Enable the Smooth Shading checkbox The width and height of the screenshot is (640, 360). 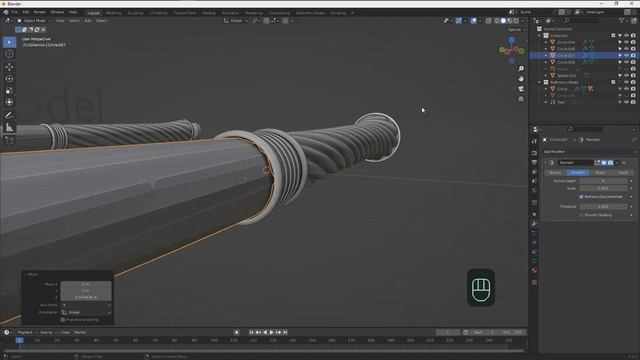[x=581, y=215]
